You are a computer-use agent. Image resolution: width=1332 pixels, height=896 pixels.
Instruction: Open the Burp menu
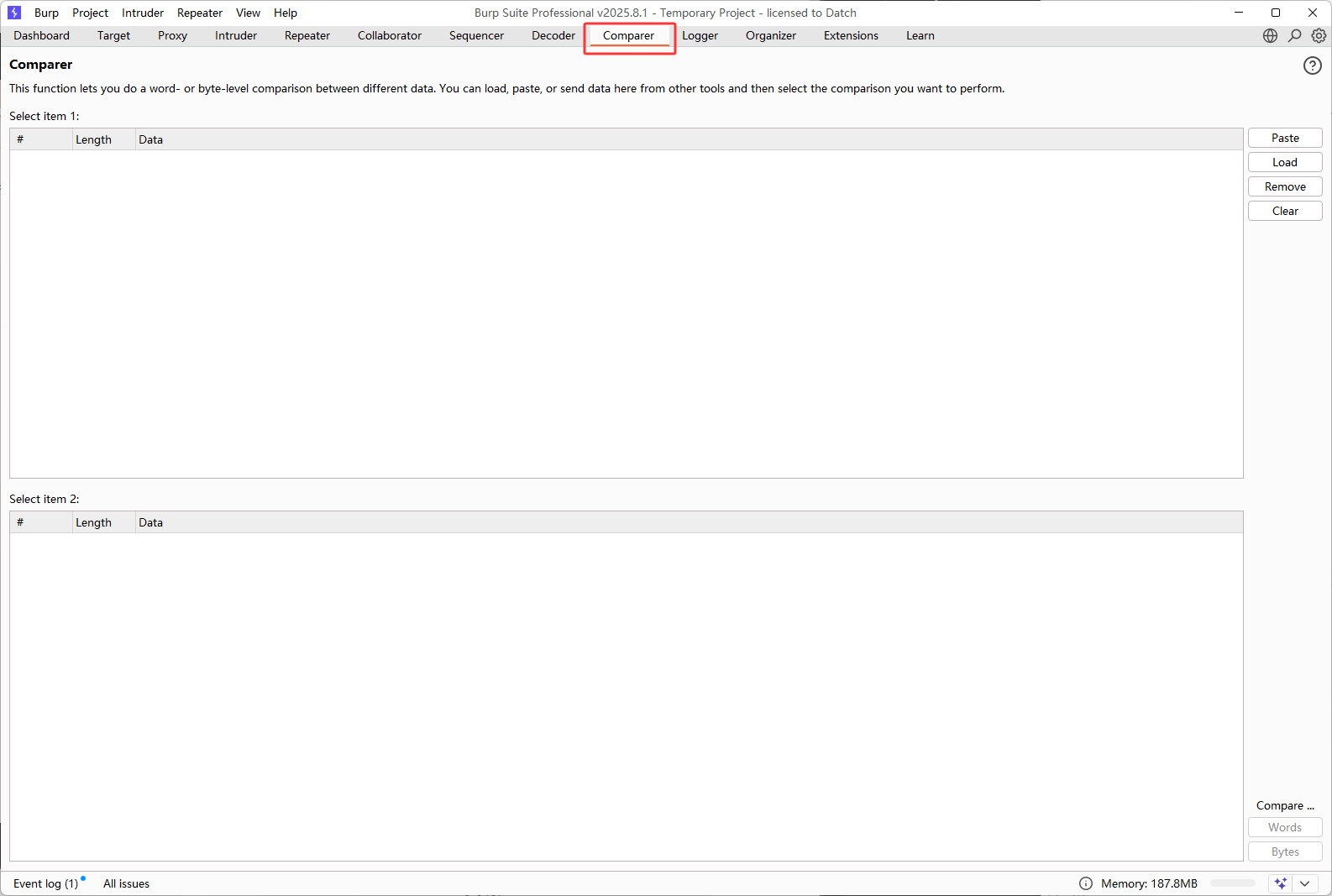[46, 13]
